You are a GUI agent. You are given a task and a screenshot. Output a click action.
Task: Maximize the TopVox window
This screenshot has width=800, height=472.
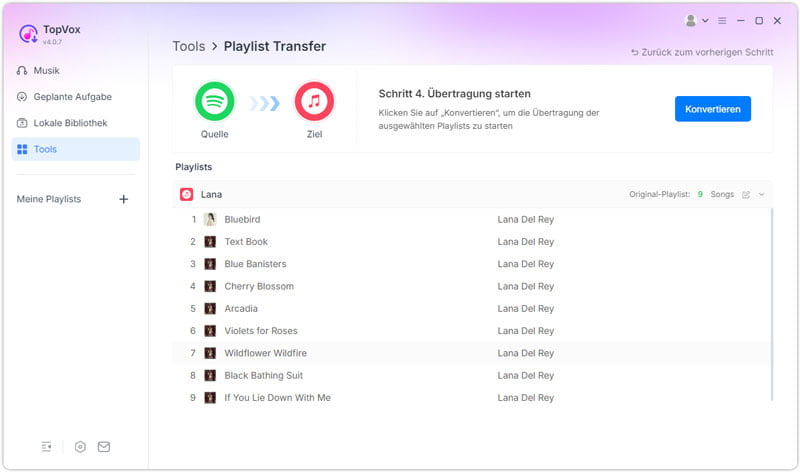759,21
